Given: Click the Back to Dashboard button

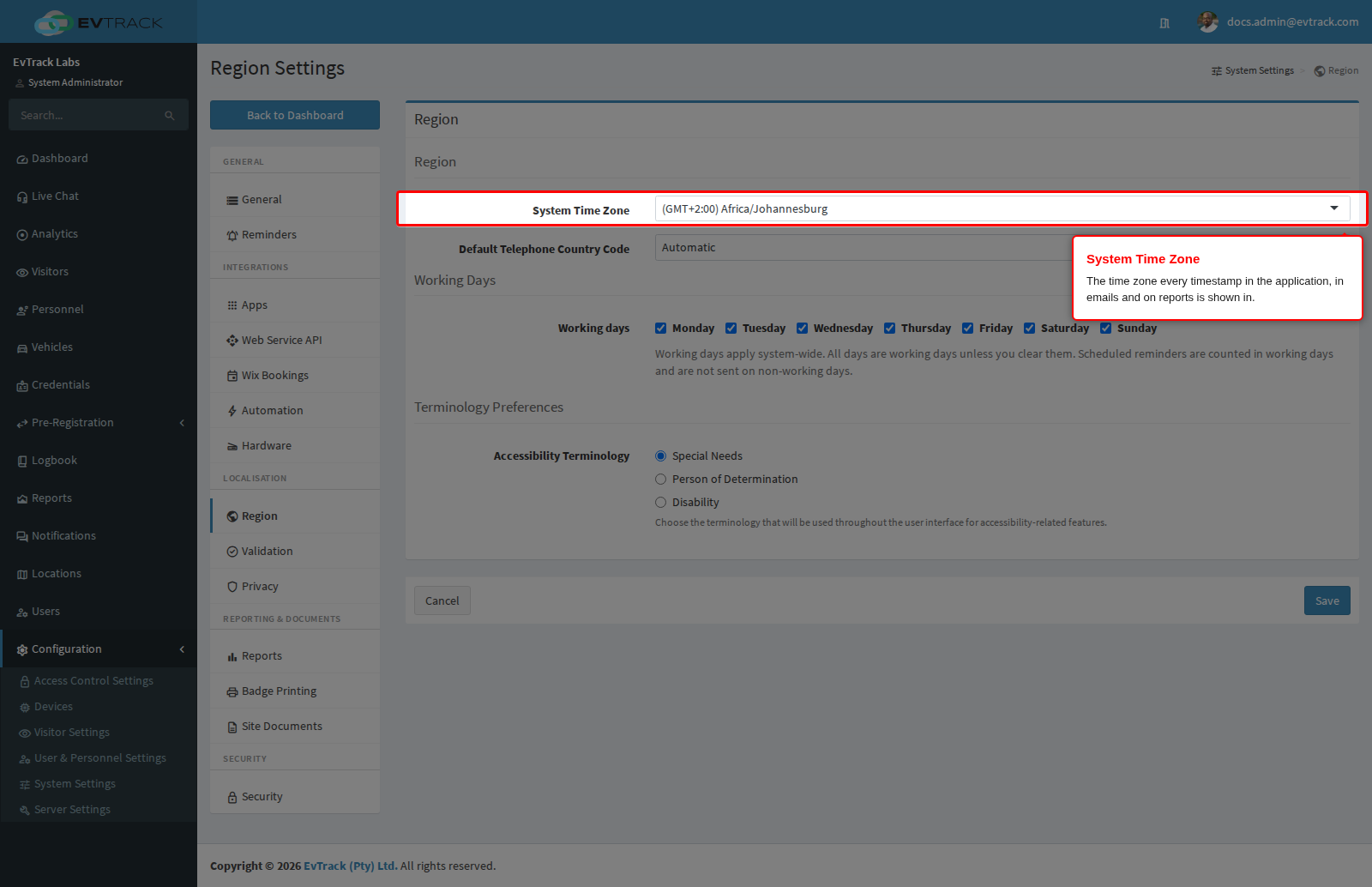Looking at the screenshot, I should [295, 115].
